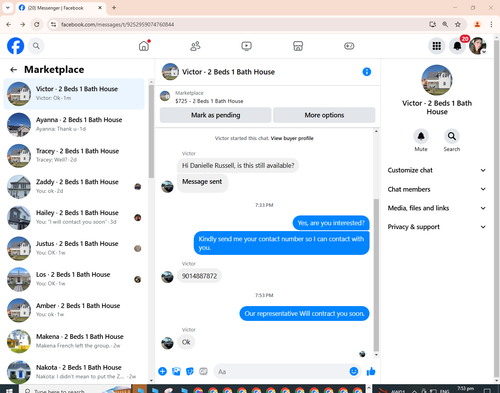The image size is (500, 393).
Task: Choose a sticker icon in composer
Action: point(190,371)
